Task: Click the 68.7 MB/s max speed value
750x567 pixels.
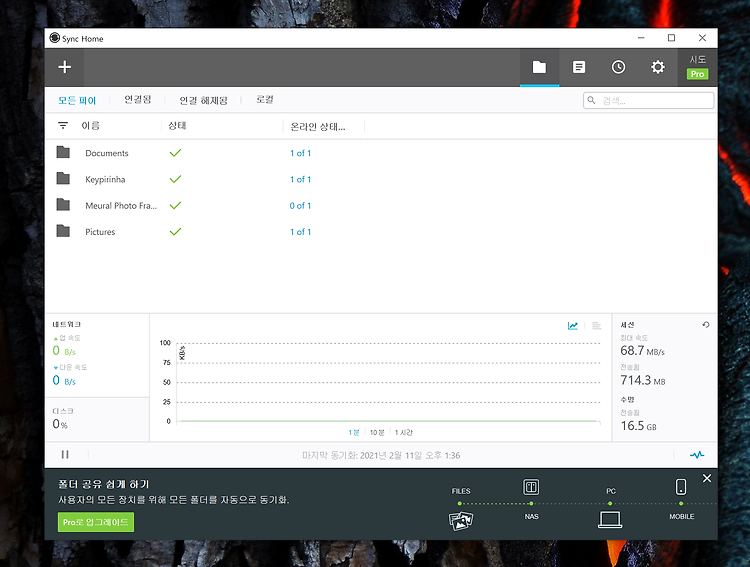Action: (642, 351)
